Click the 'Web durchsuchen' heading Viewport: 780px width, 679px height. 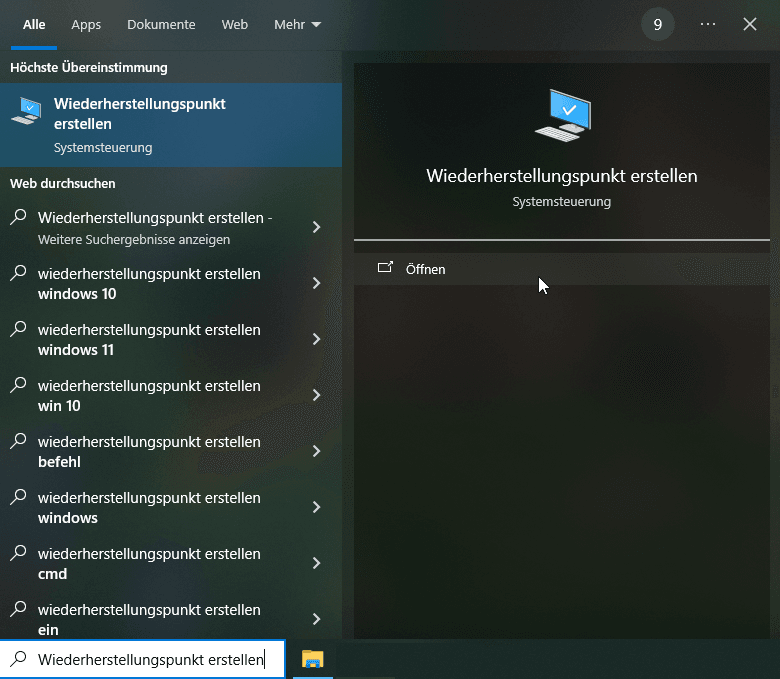[x=63, y=184]
